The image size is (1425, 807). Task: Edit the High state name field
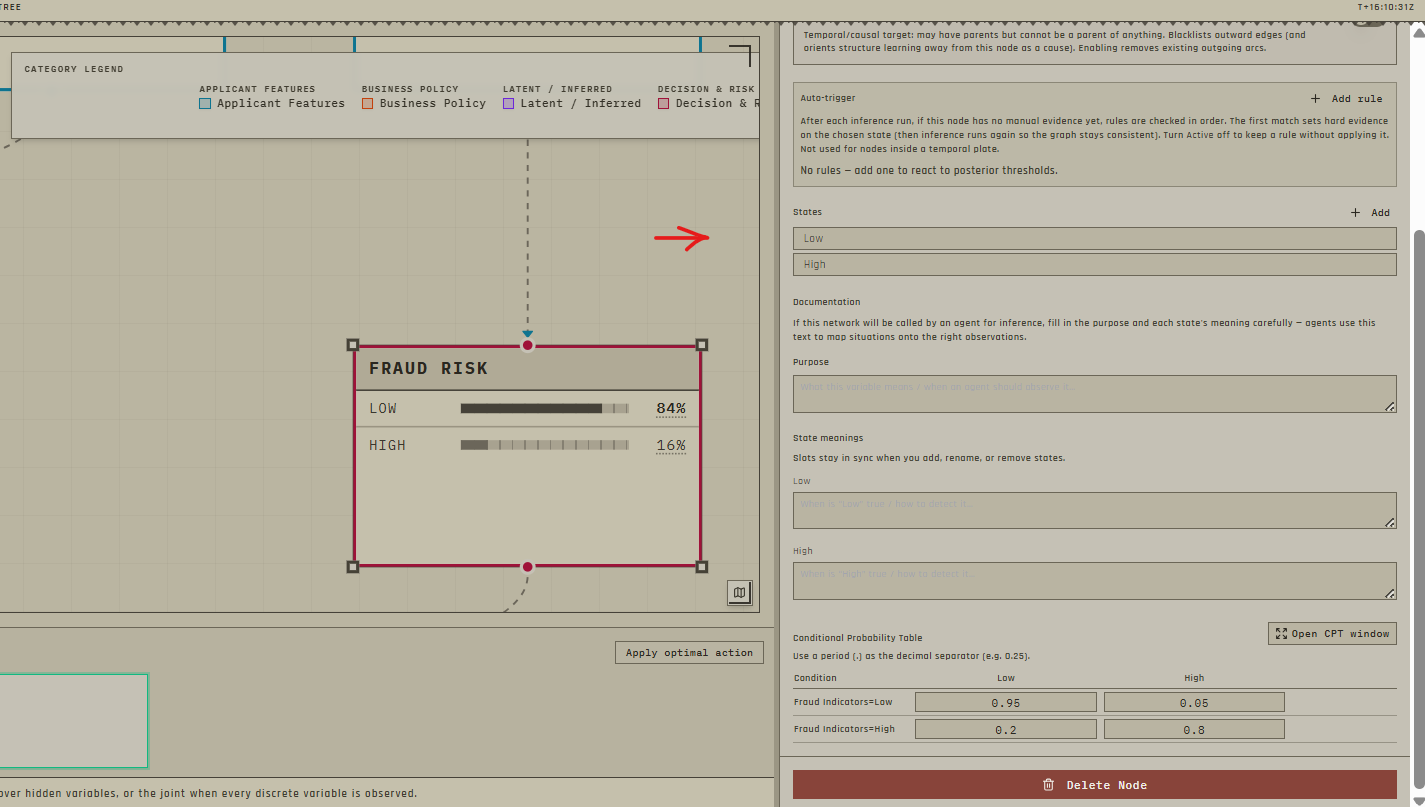pyautogui.click(x=1094, y=264)
